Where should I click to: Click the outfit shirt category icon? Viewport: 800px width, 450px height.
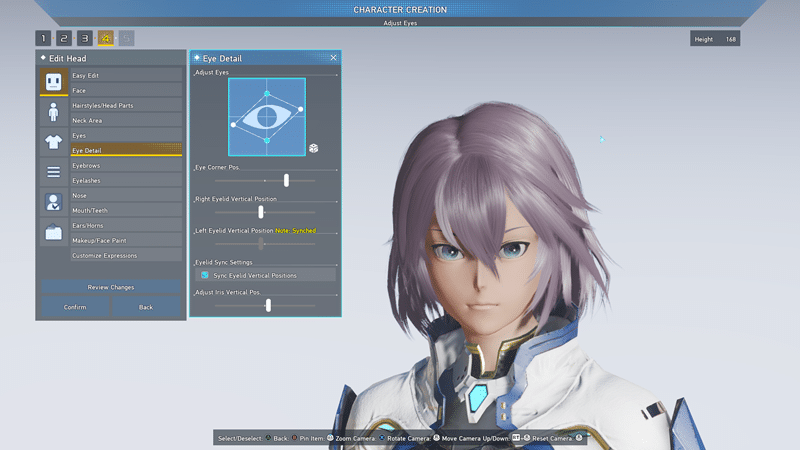click(x=53, y=142)
